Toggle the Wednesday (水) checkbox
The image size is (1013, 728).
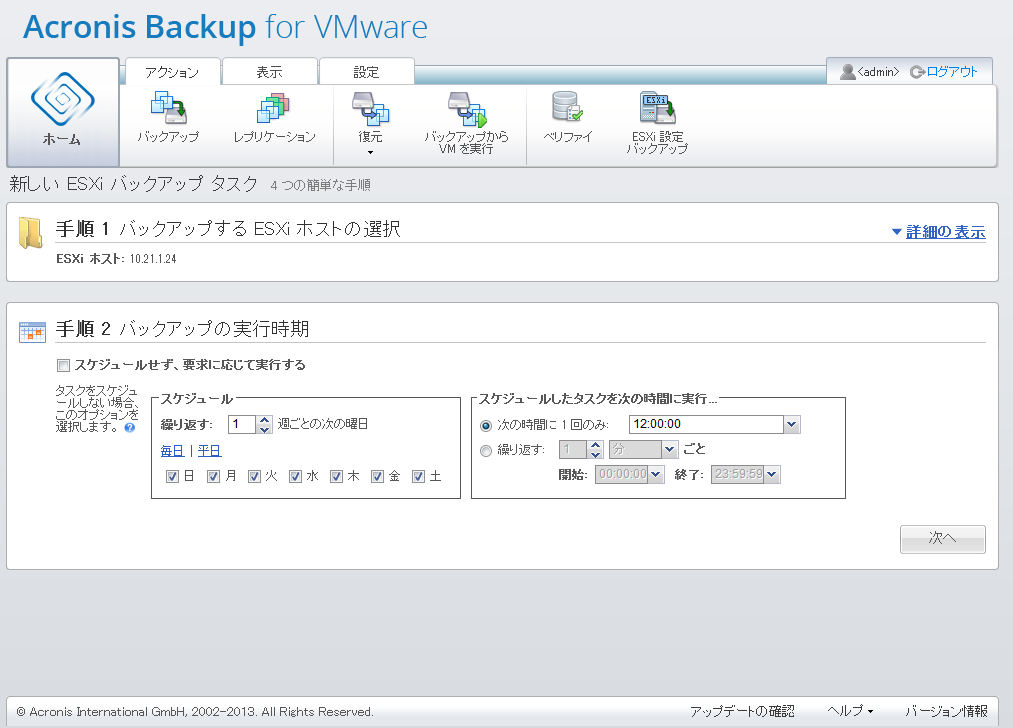(295, 477)
